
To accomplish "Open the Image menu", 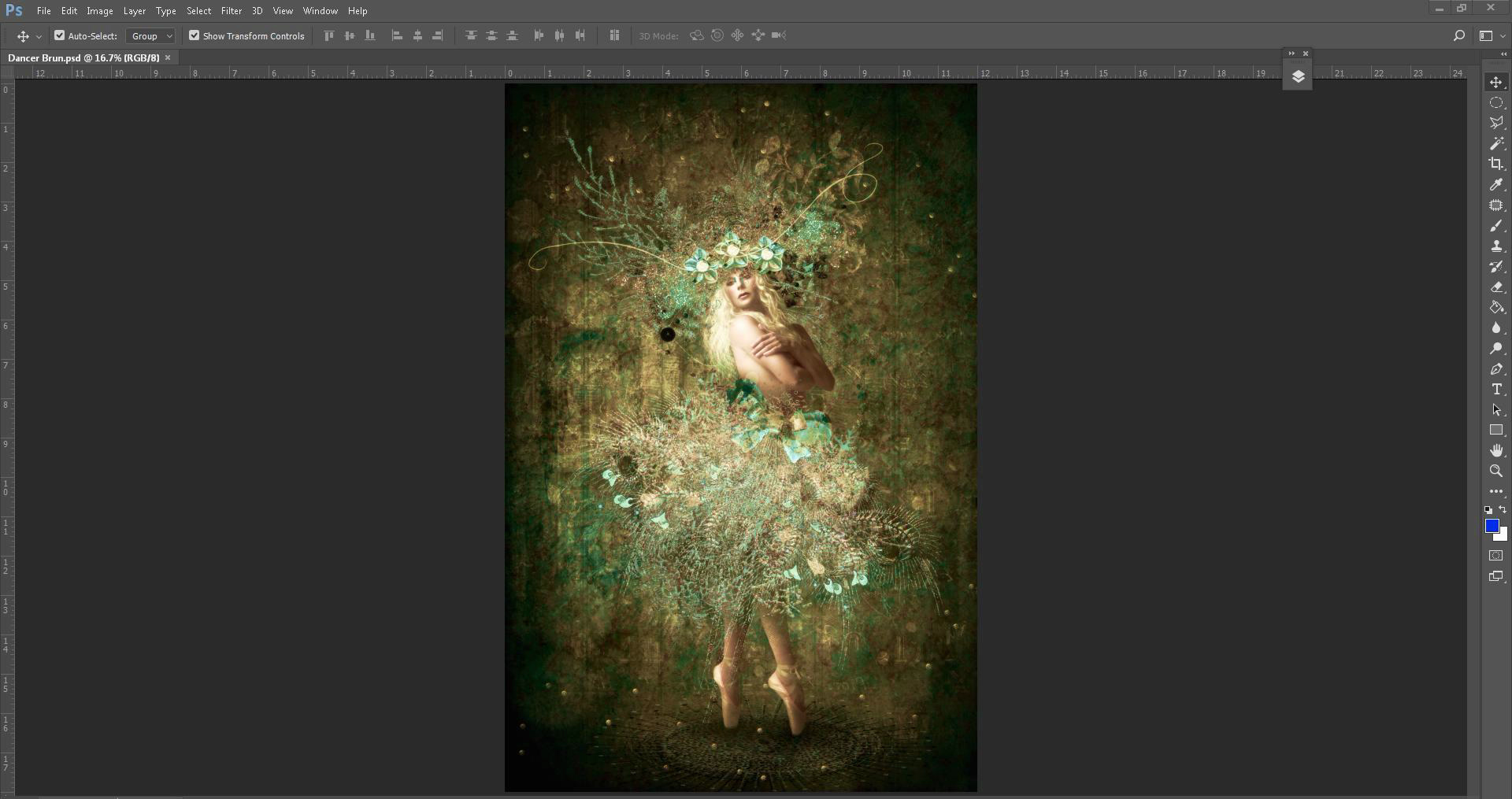I will click(x=99, y=11).
